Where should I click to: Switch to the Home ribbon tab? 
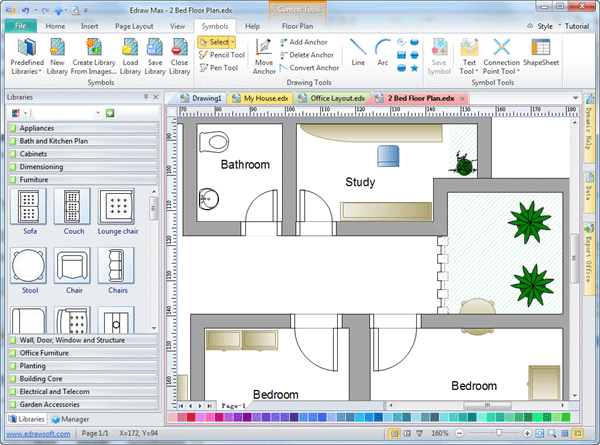tap(55, 26)
